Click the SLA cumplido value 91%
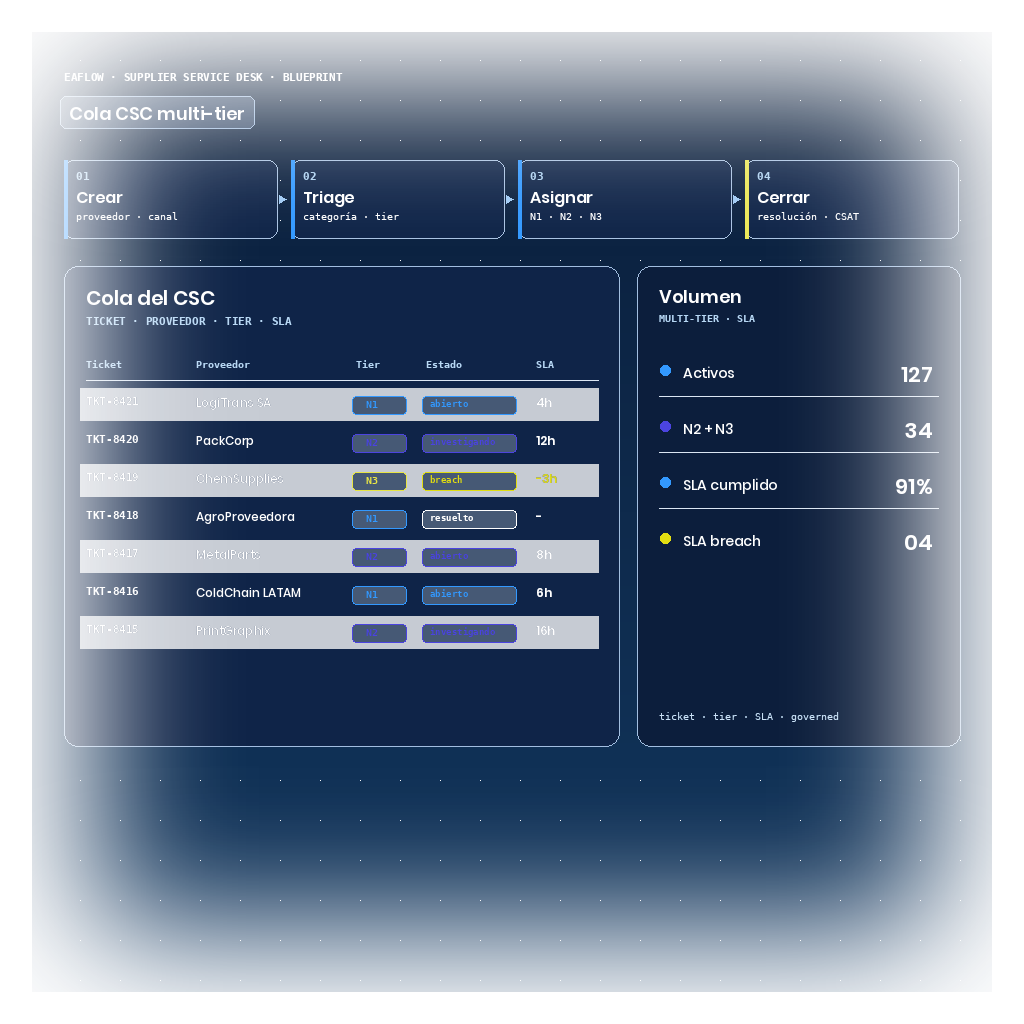Image resolution: width=1024 pixels, height=1024 pixels. coord(913,487)
